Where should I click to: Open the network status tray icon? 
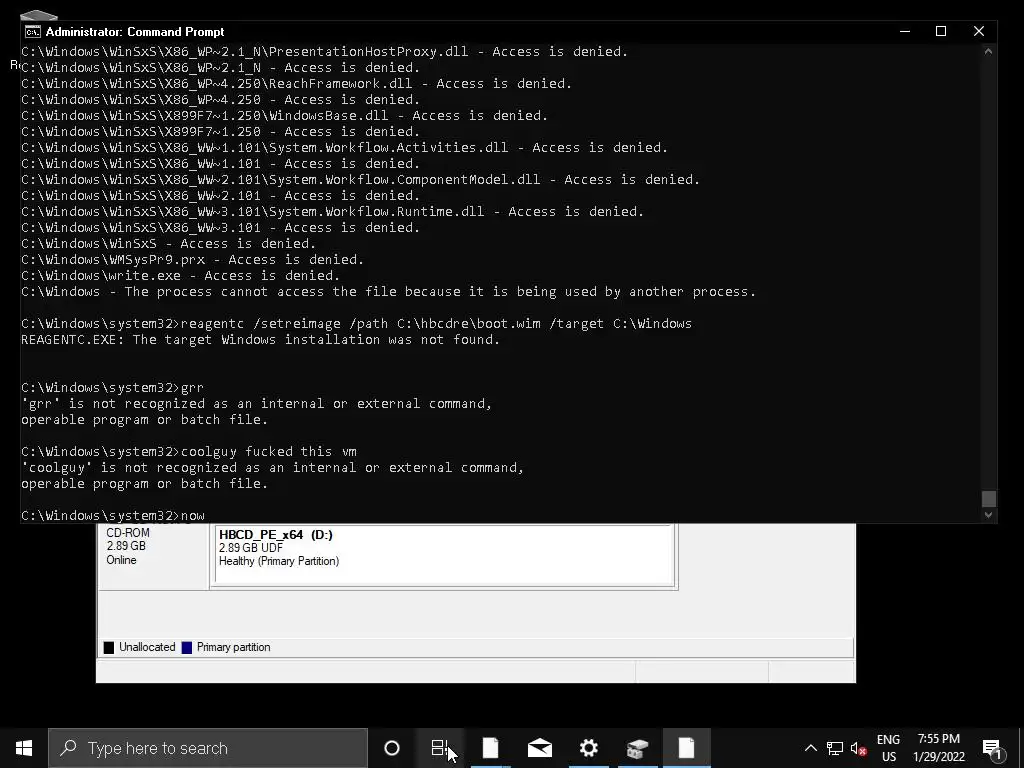coord(835,748)
